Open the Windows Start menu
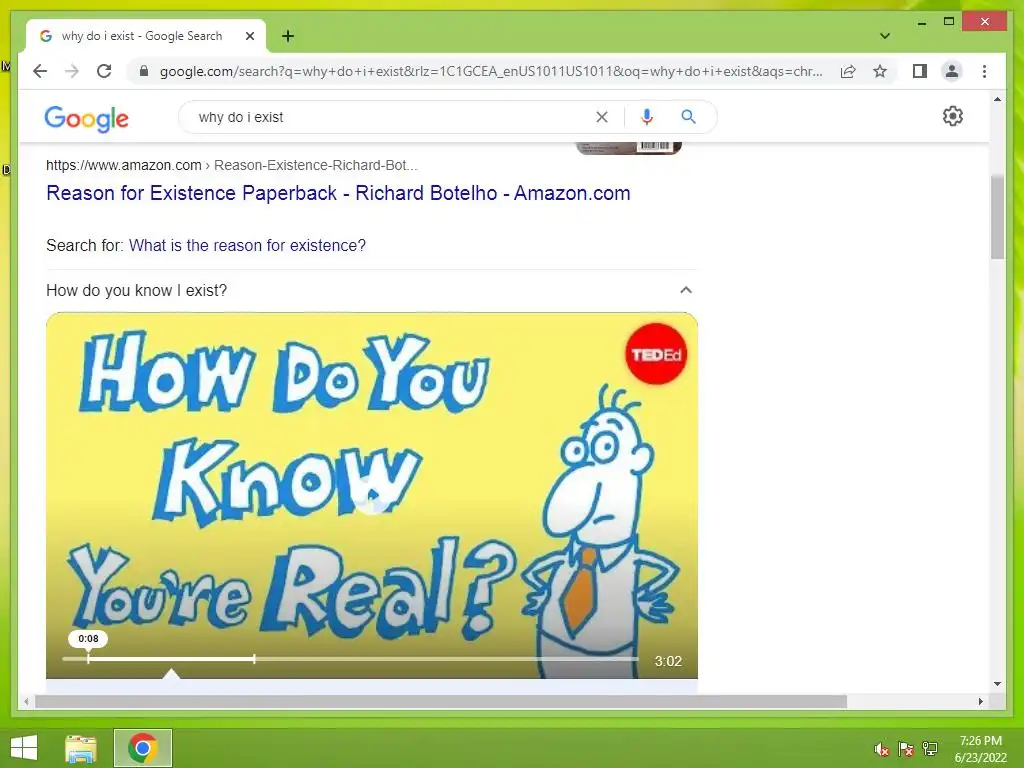The width and height of the screenshot is (1024, 768). [x=24, y=748]
